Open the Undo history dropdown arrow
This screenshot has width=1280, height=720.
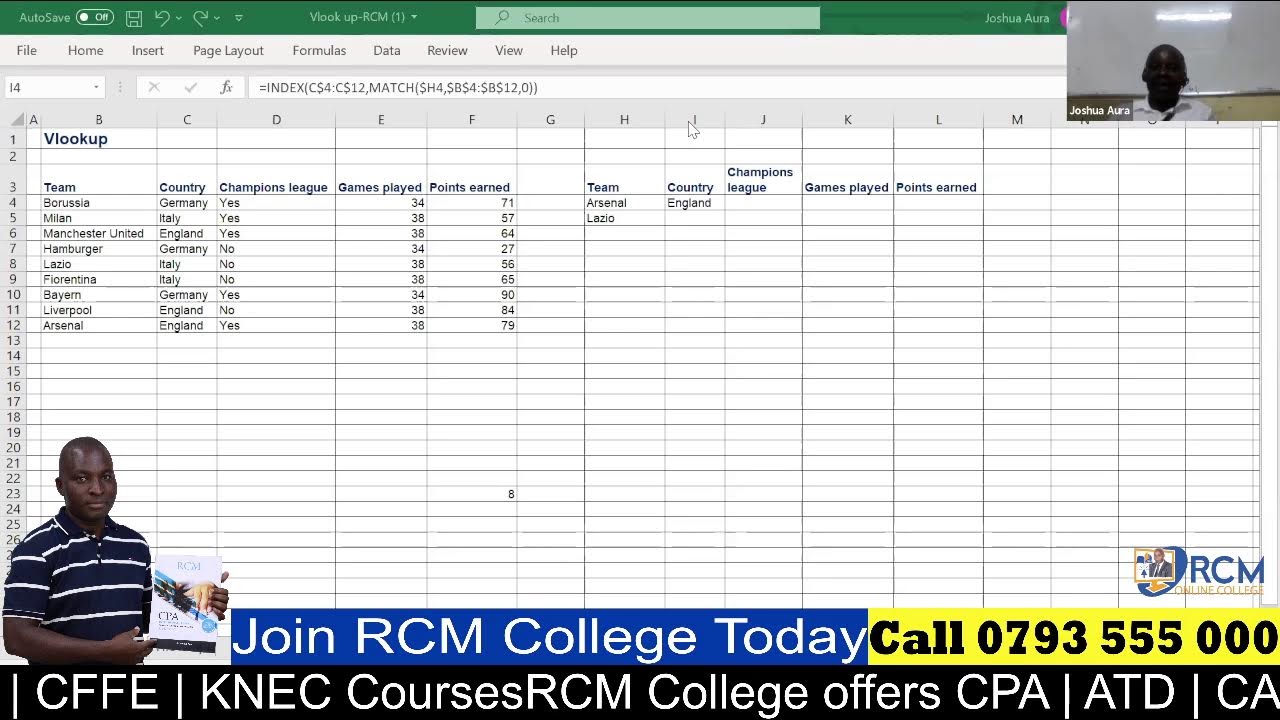point(180,18)
